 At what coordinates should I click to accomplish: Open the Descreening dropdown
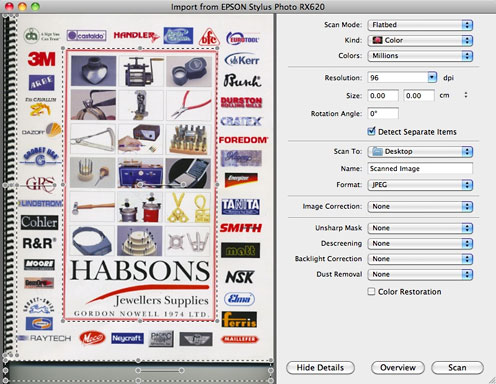(x=420, y=244)
